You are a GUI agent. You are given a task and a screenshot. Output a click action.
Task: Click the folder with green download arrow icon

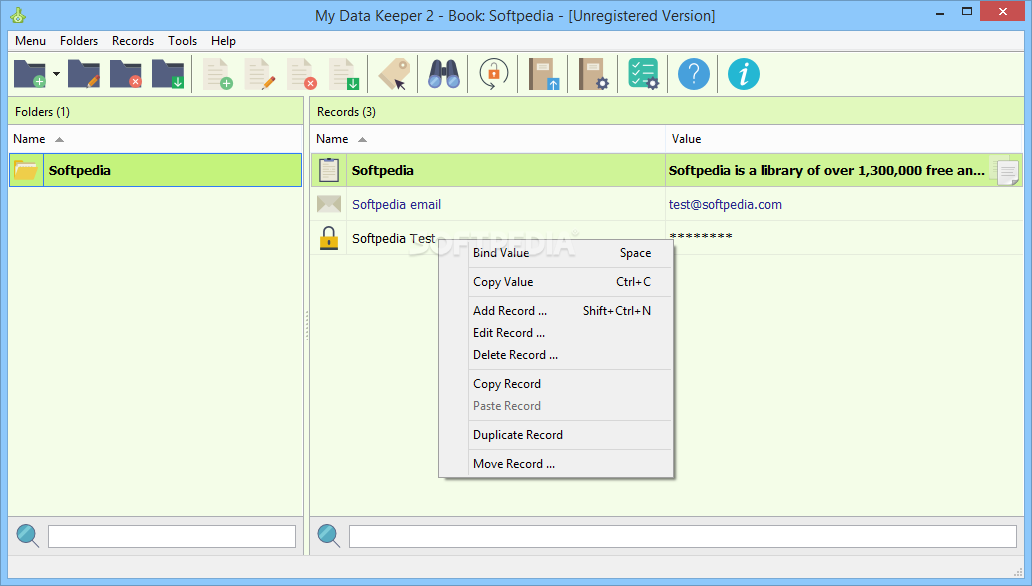click(x=168, y=74)
